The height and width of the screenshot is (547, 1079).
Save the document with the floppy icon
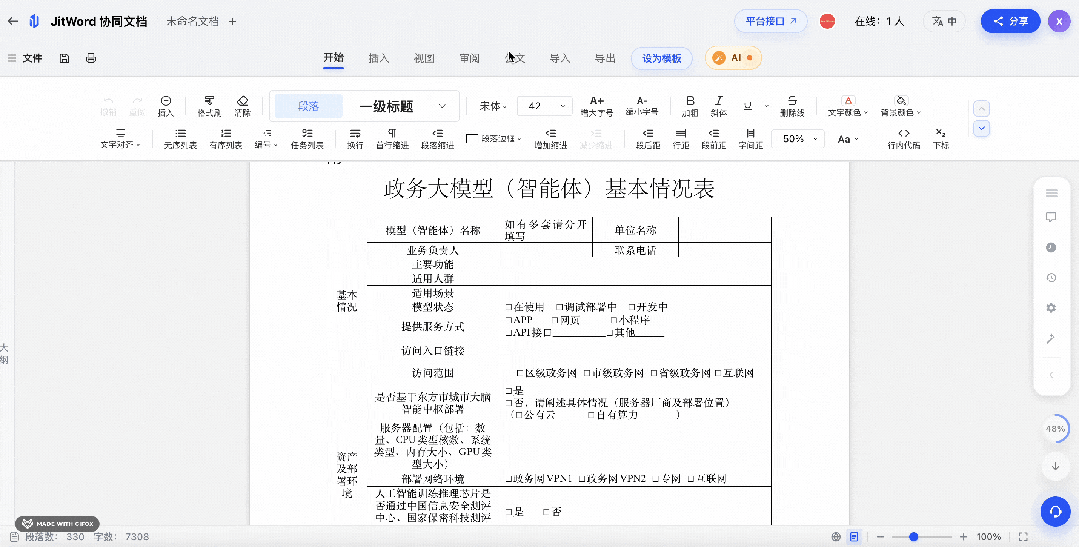point(65,58)
